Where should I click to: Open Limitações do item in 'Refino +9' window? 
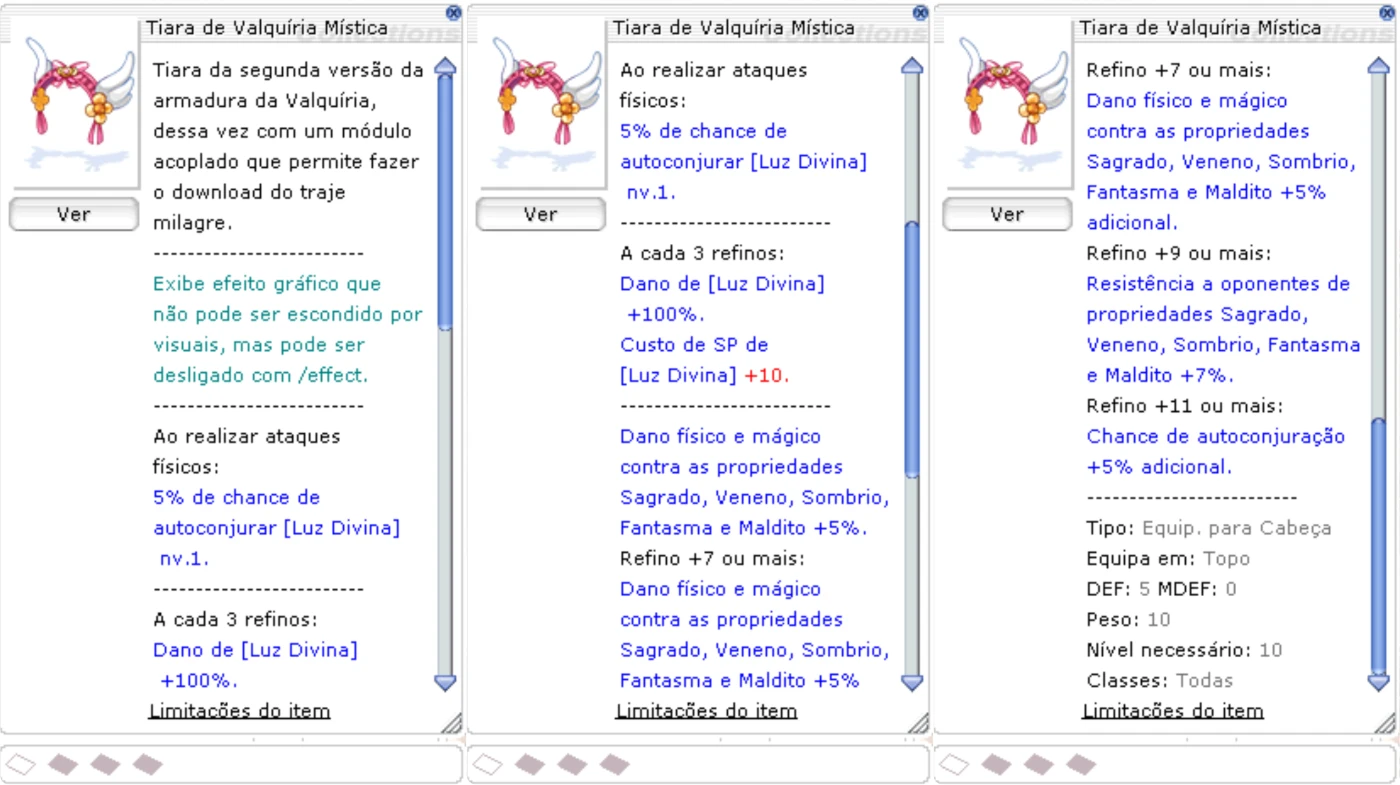(1173, 711)
